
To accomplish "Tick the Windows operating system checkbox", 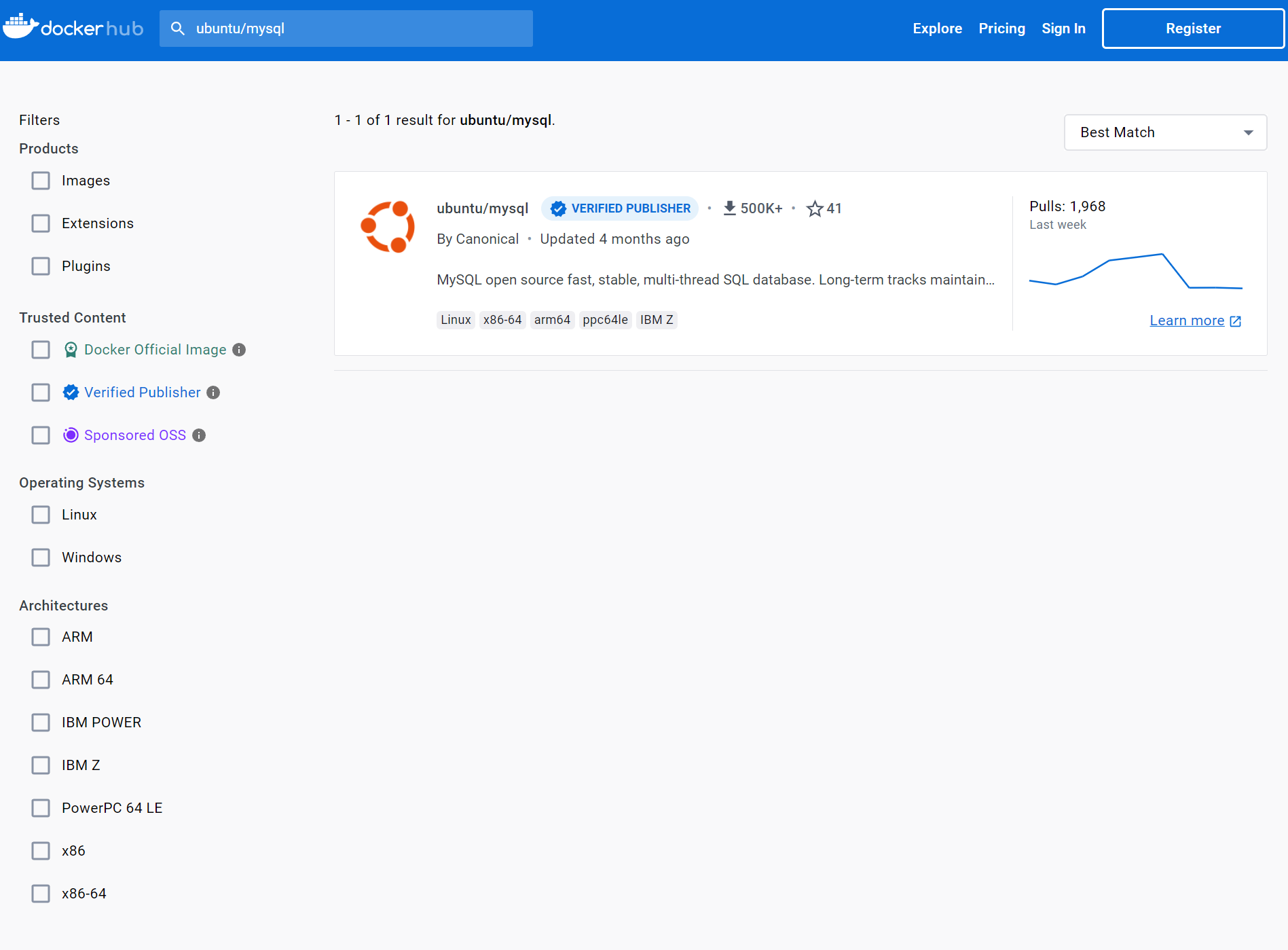I will (41, 558).
